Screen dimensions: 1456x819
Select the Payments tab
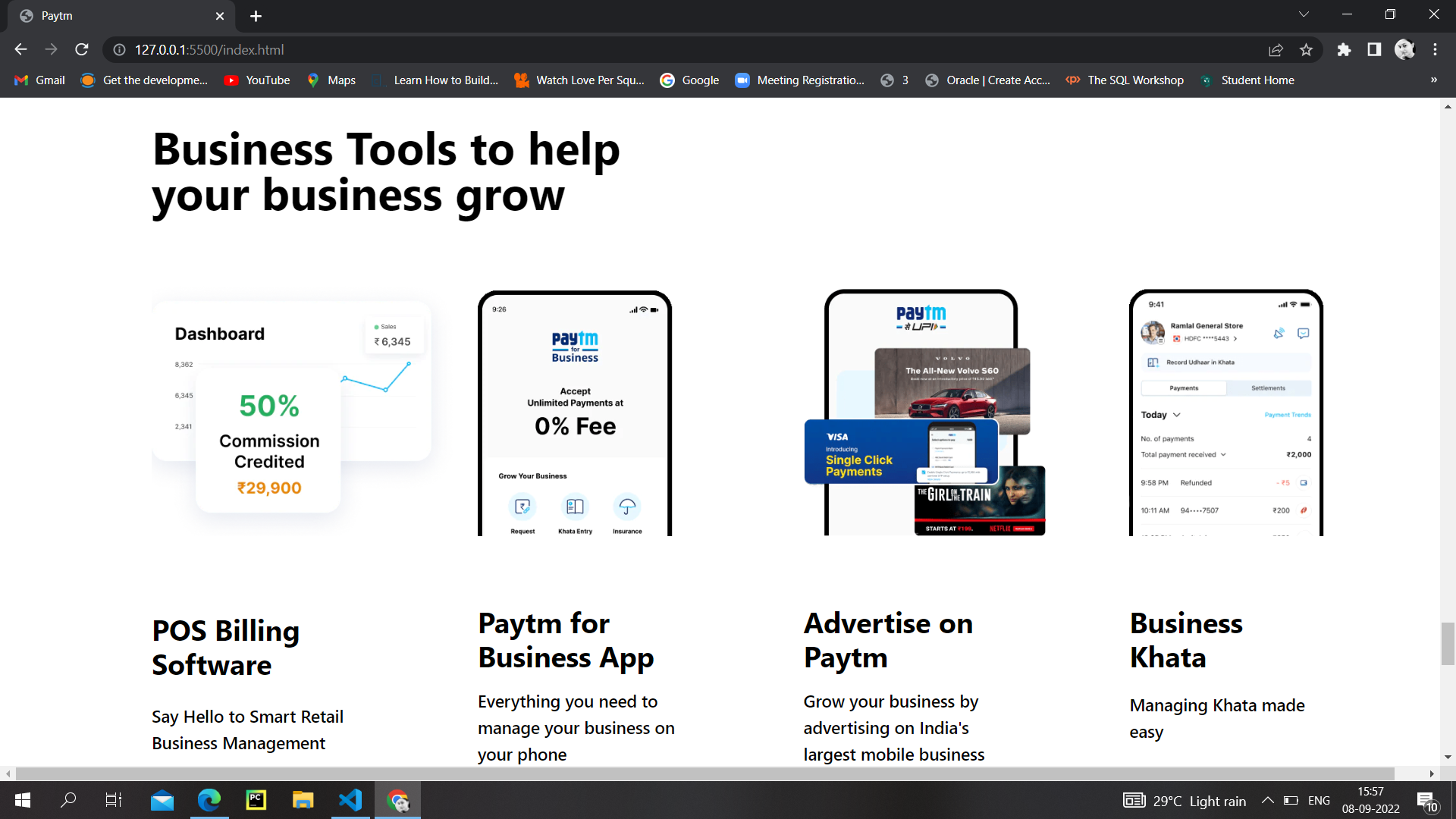point(1184,388)
